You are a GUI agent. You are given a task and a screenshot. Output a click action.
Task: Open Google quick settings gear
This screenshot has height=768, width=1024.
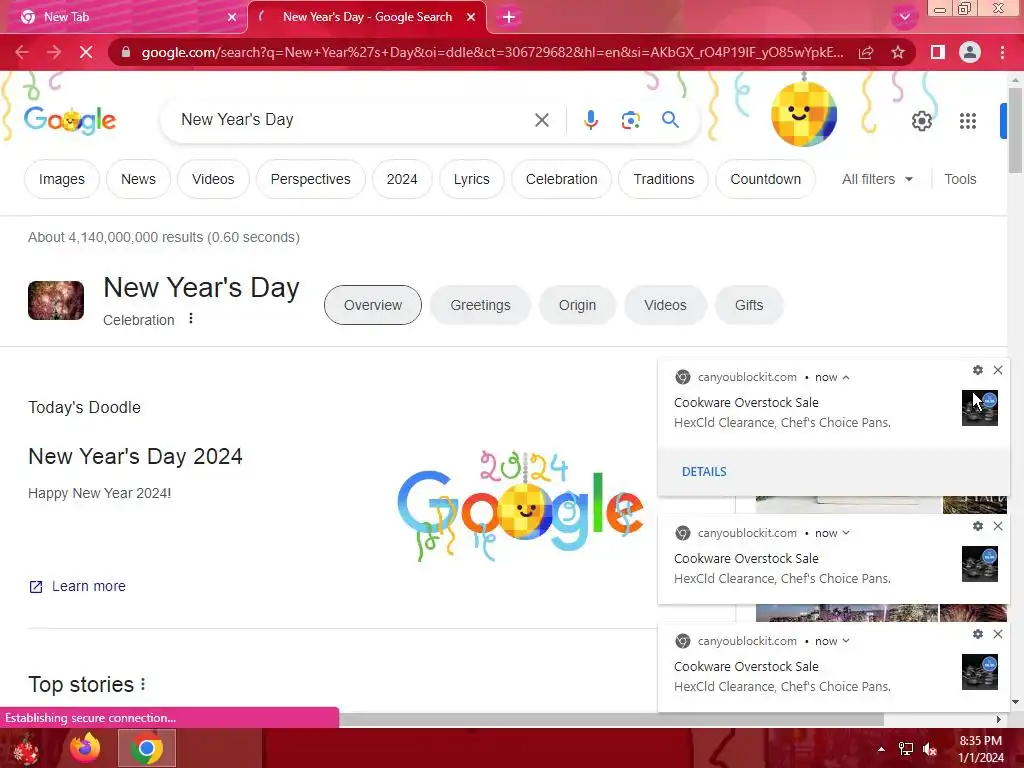(x=921, y=121)
